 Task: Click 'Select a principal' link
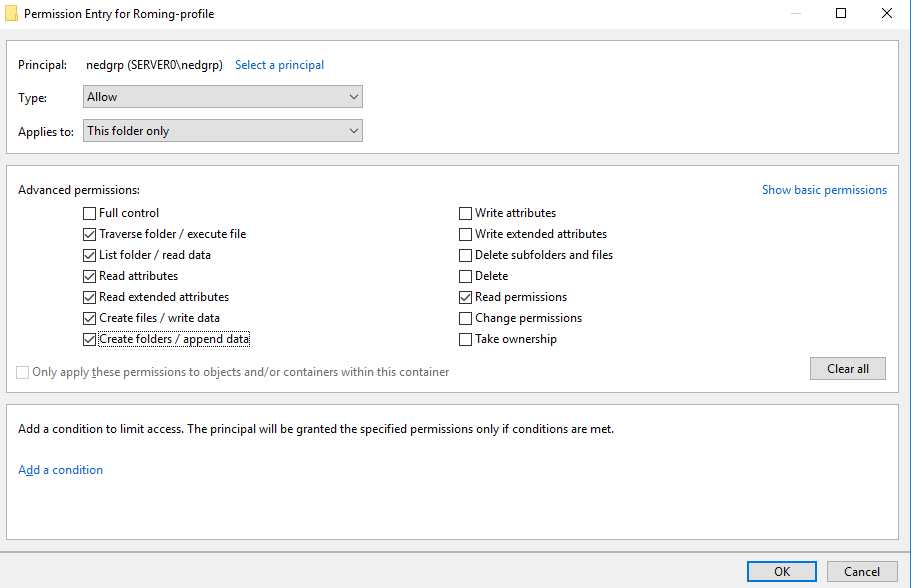pyautogui.click(x=279, y=65)
